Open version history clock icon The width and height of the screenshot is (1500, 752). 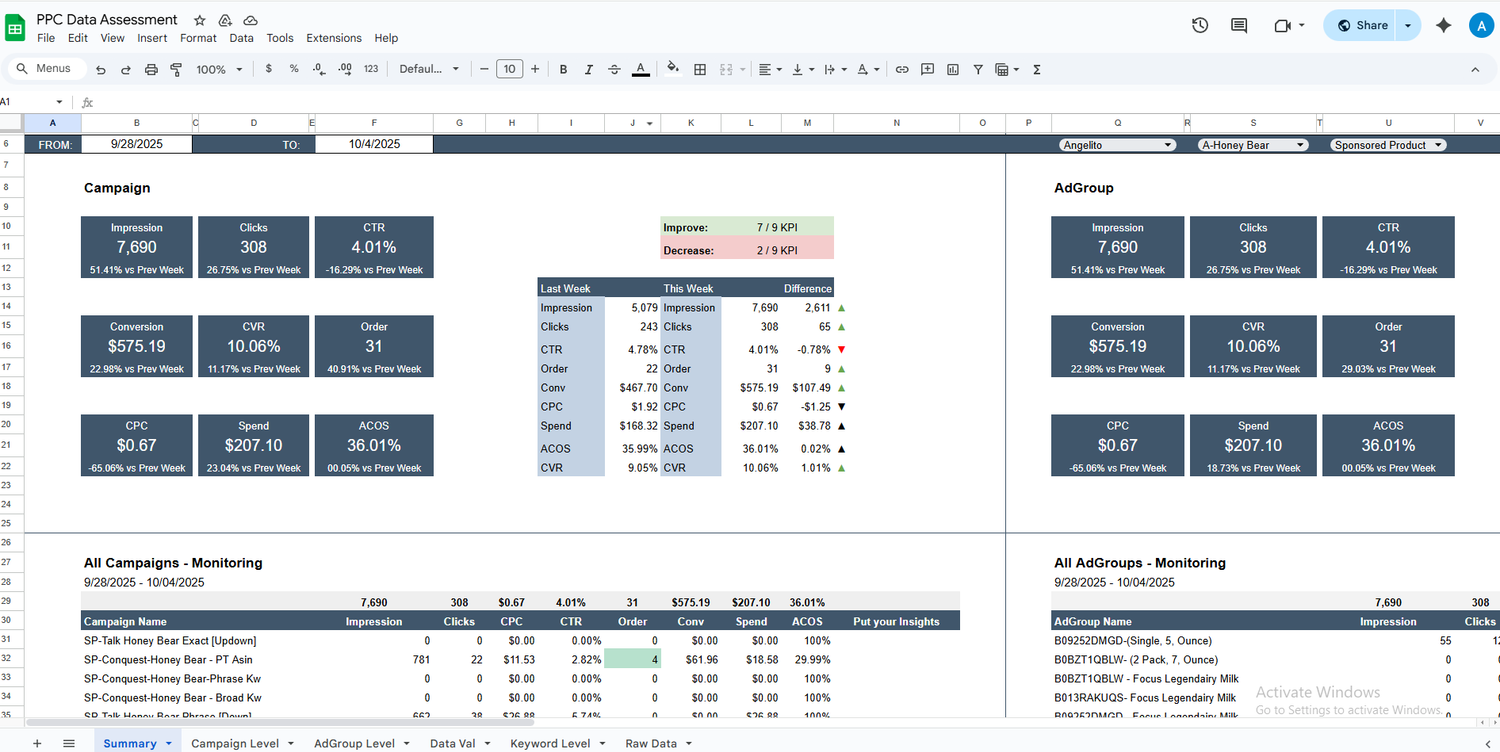tap(1200, 26)
